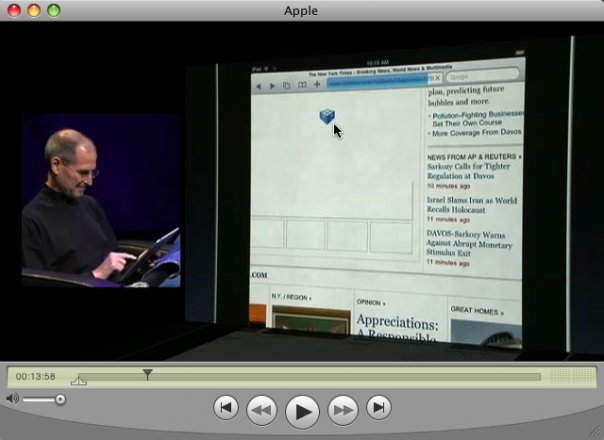Click the blue plugin cube icon
This screenshot has width=604, height=440.
tap(327, 116)
